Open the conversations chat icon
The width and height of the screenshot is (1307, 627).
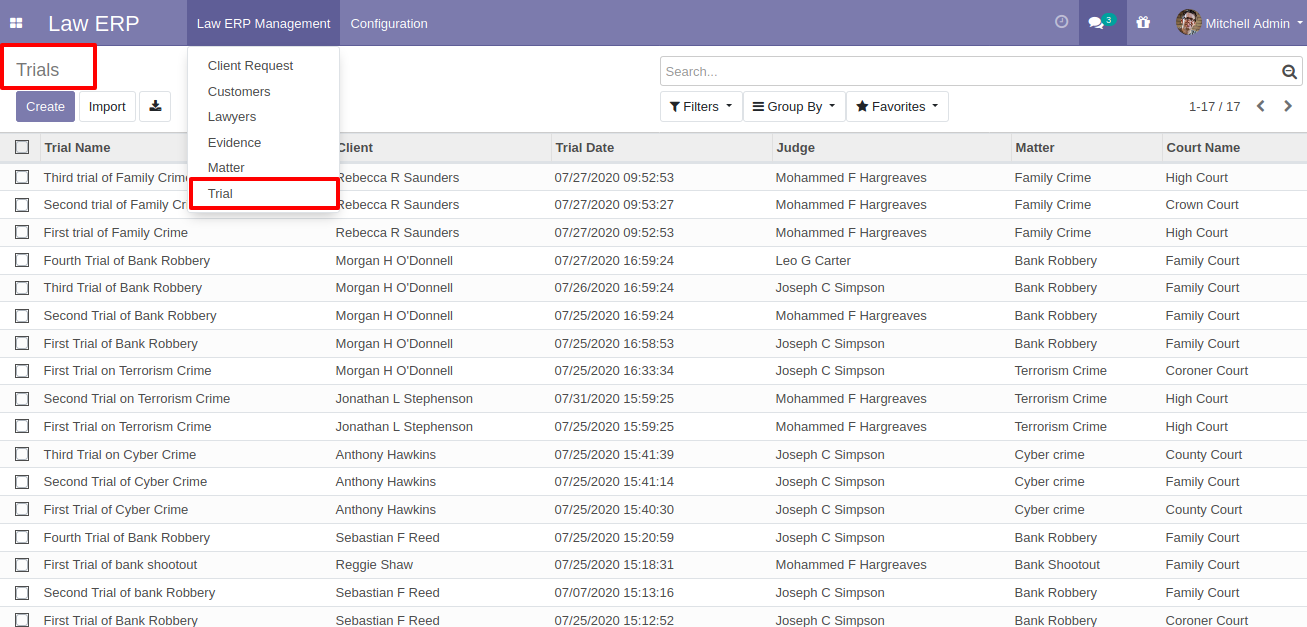coord(1102,22)
